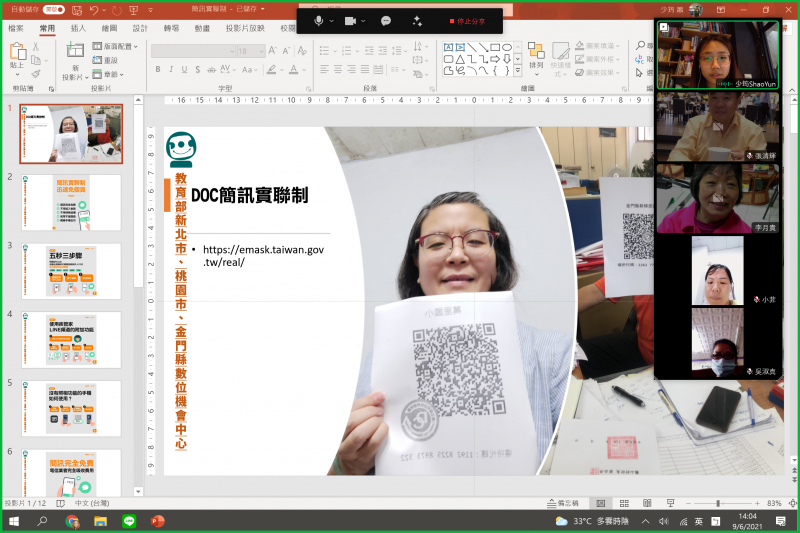800x533 pixels.
Task: Toggle Italic formatting in the font group
Action: point(171,69)
